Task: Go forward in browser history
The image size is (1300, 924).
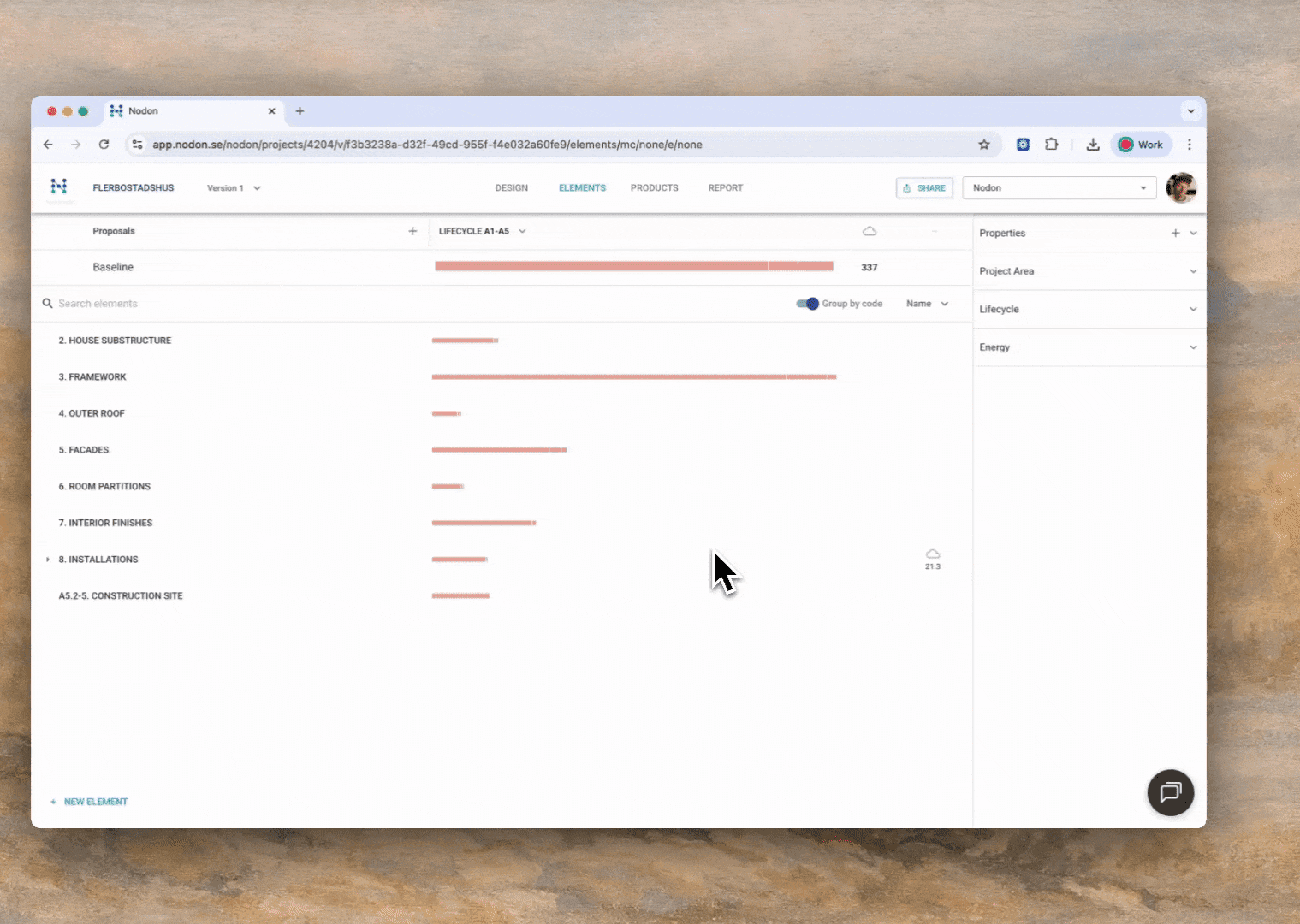Action: (76, 145)
